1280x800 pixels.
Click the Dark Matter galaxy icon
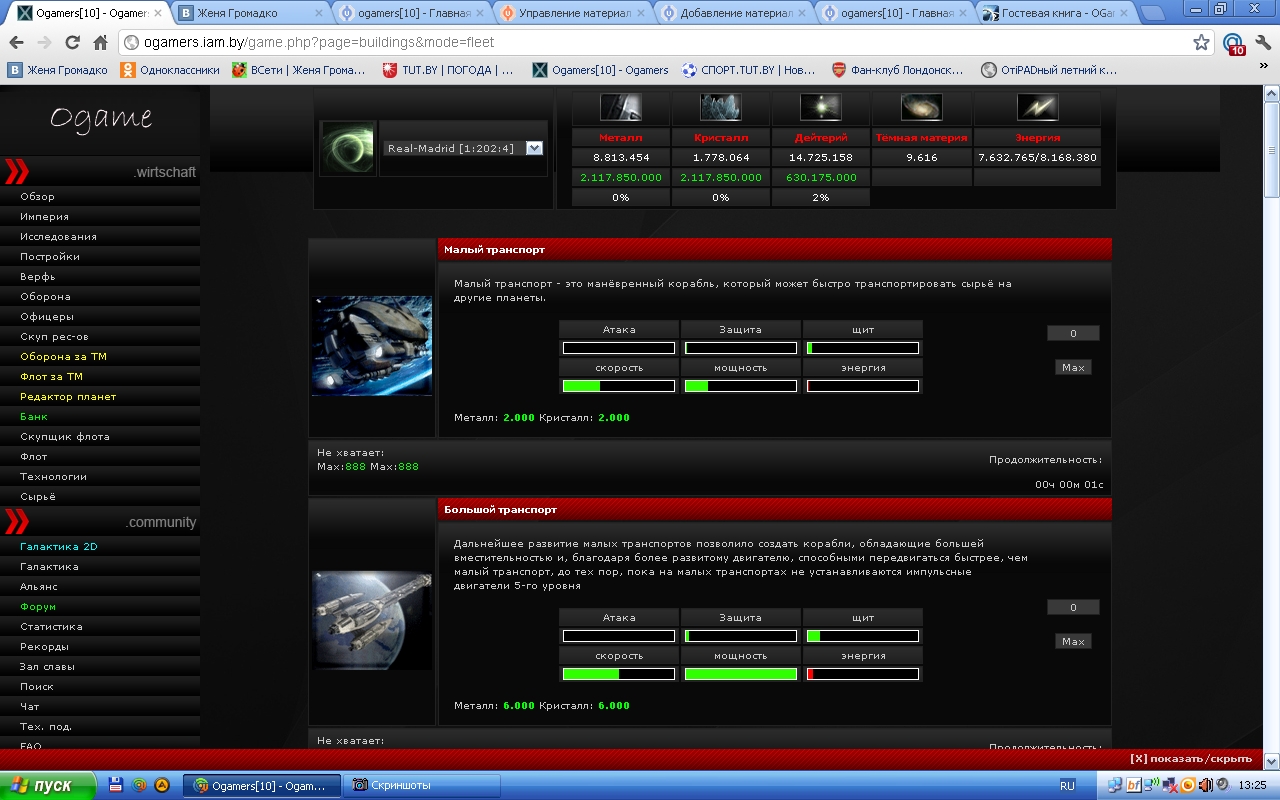[921, 107]
